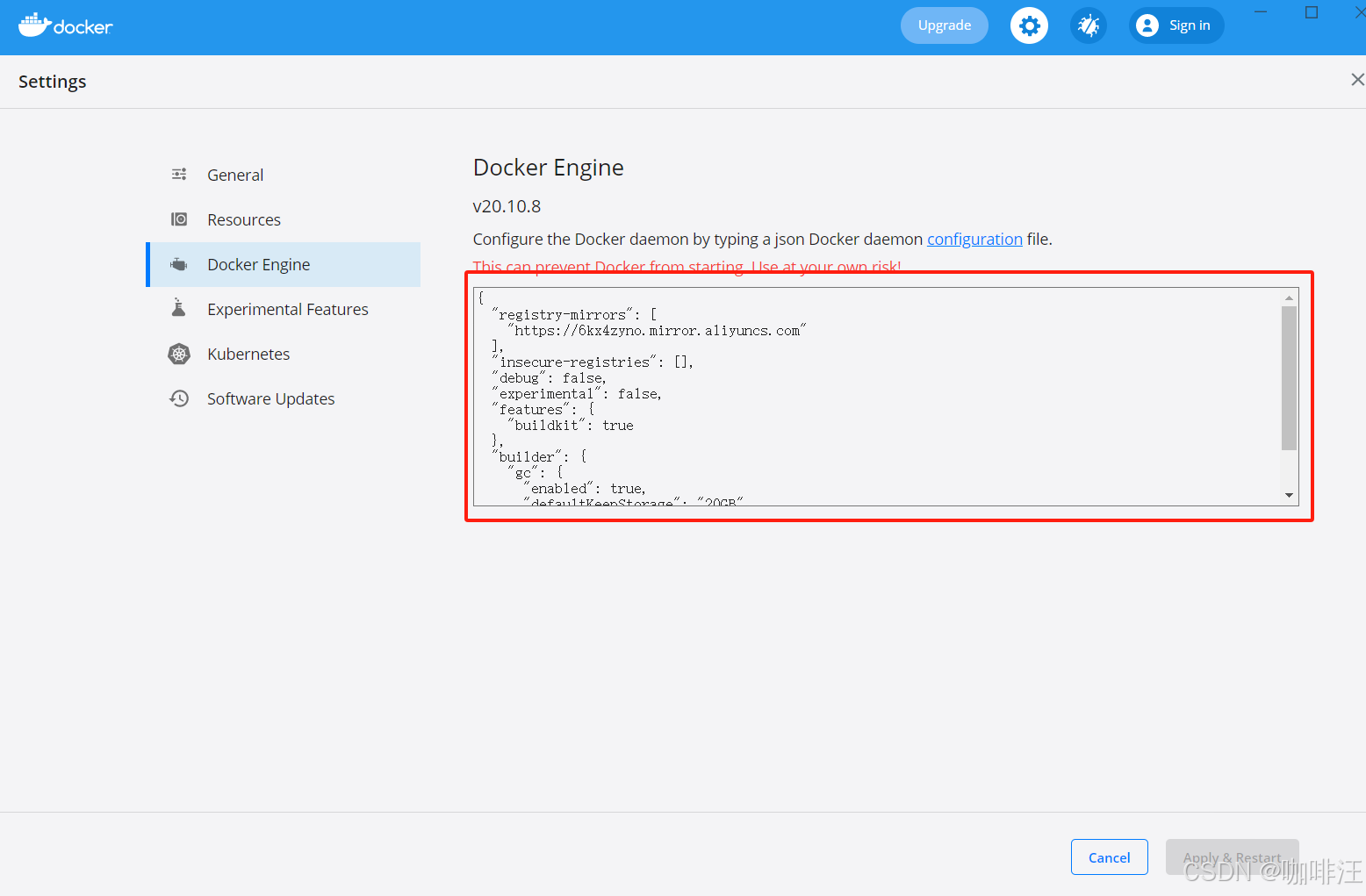The image size is (1366, 896).
Task: Select the Docker Engine tab
Action: coord(284,264)
